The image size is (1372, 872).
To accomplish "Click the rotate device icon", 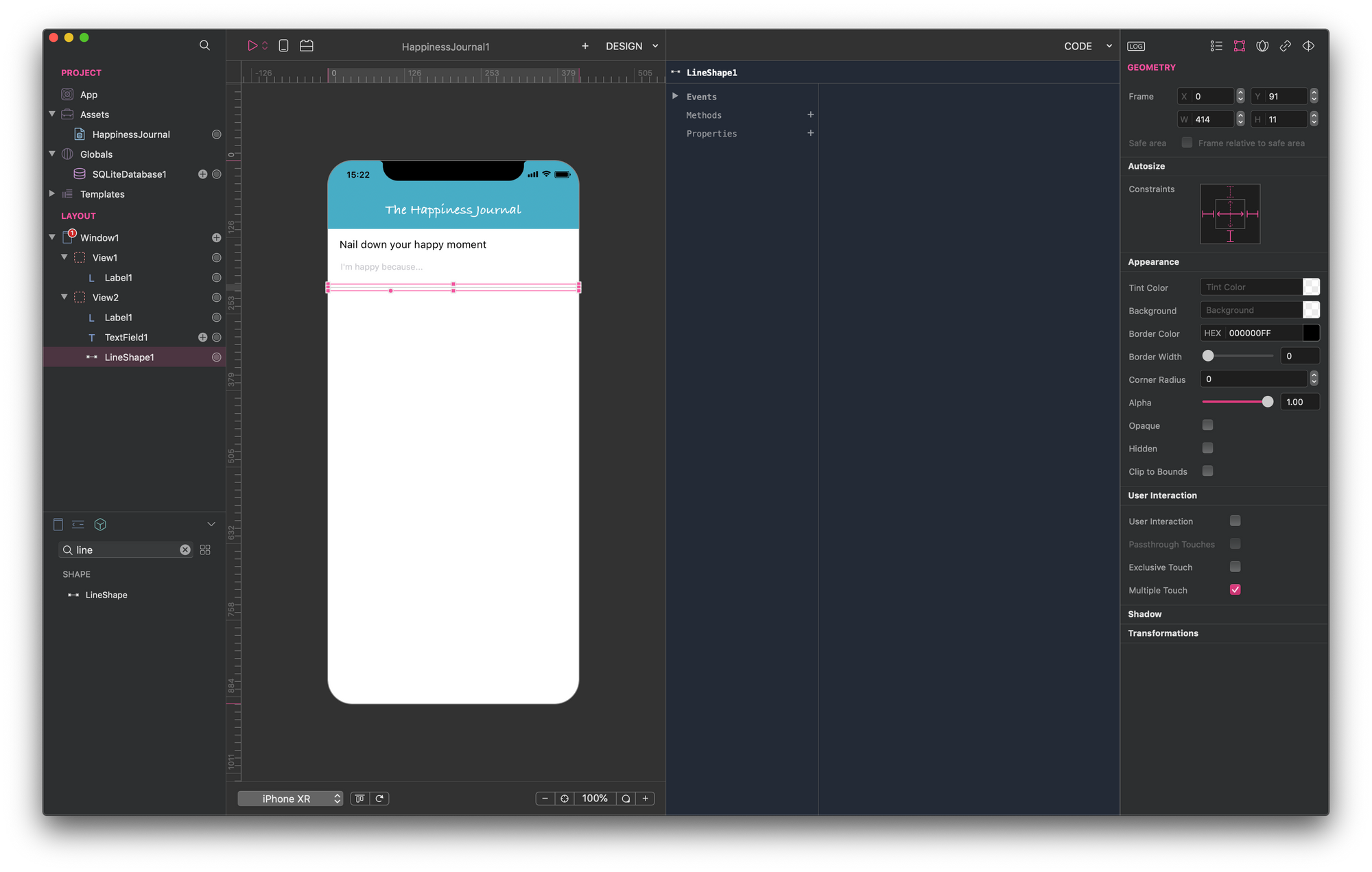I will point(379,799).
